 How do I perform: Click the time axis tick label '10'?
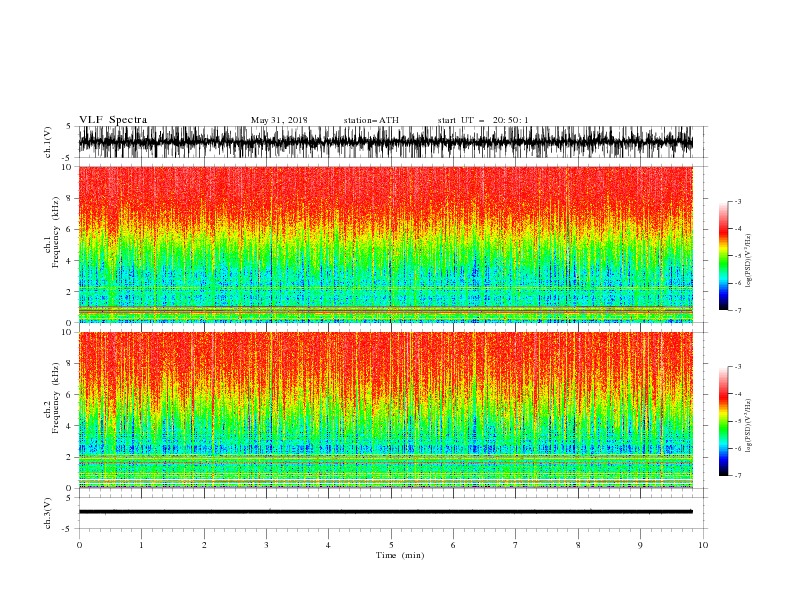(x=703, y=545)
